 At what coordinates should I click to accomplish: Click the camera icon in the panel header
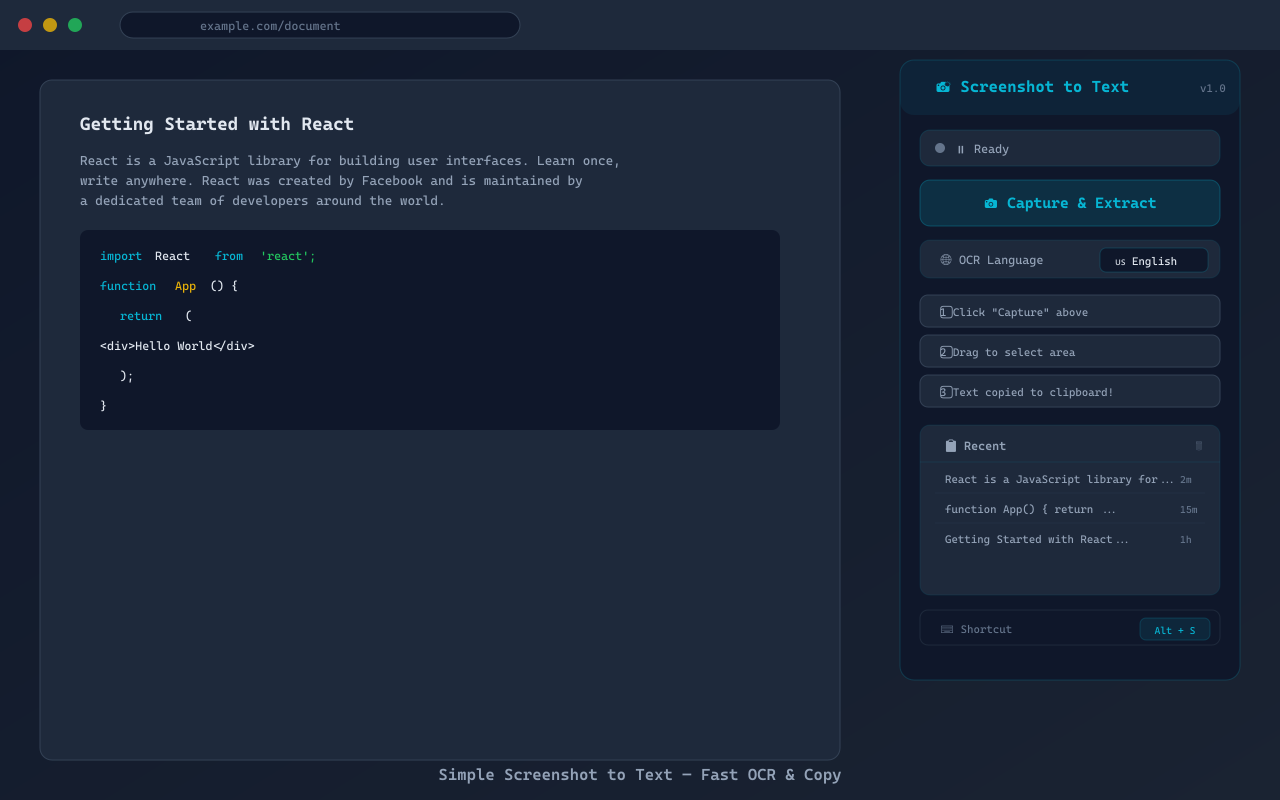tap(942, 87)
